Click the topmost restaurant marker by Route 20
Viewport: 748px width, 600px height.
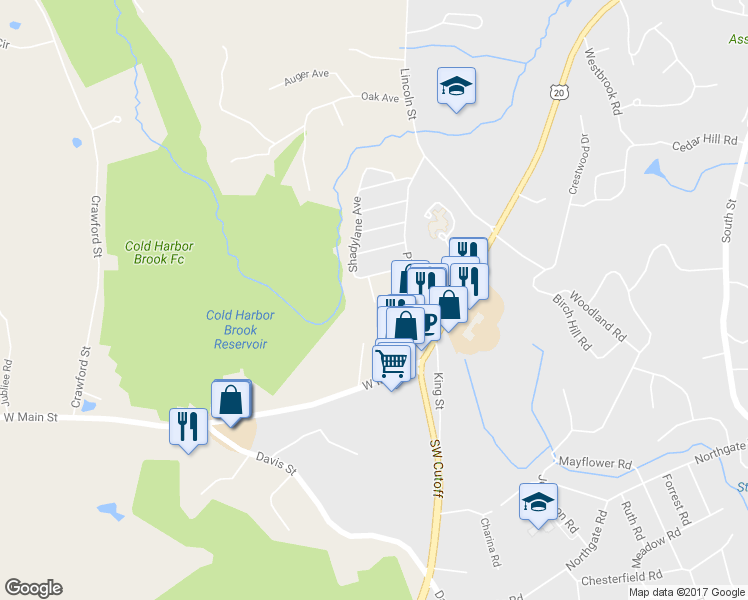click(468, 249)
